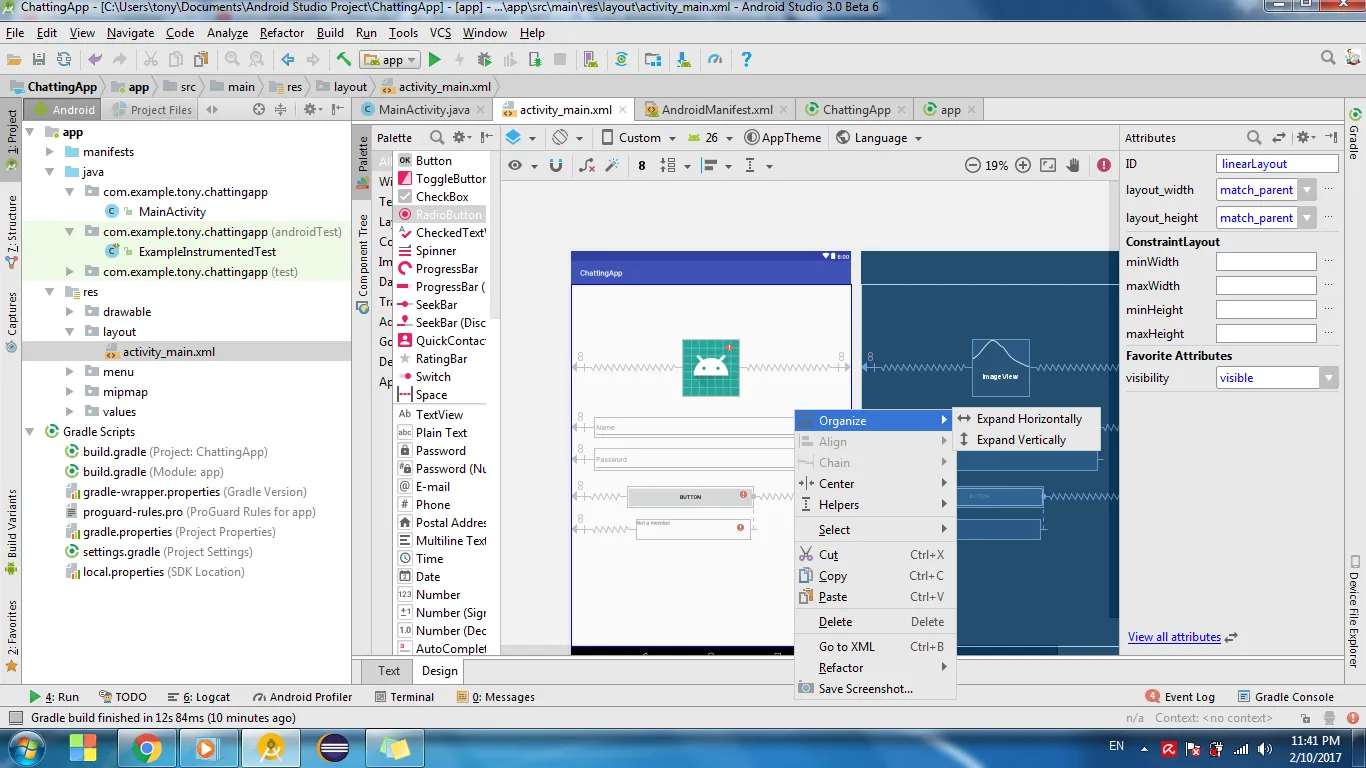Toggle attributes view with swap arrows icon
The width and height of the screenshot is (1366, 768).
1278,138
